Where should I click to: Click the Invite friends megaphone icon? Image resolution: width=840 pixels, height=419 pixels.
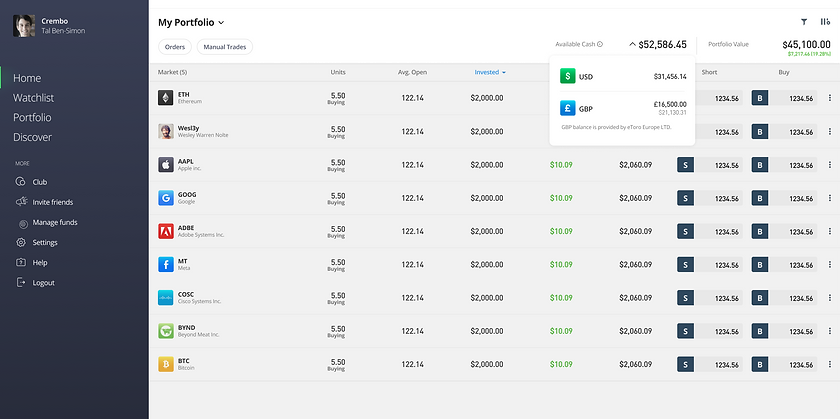pos(21,202)
